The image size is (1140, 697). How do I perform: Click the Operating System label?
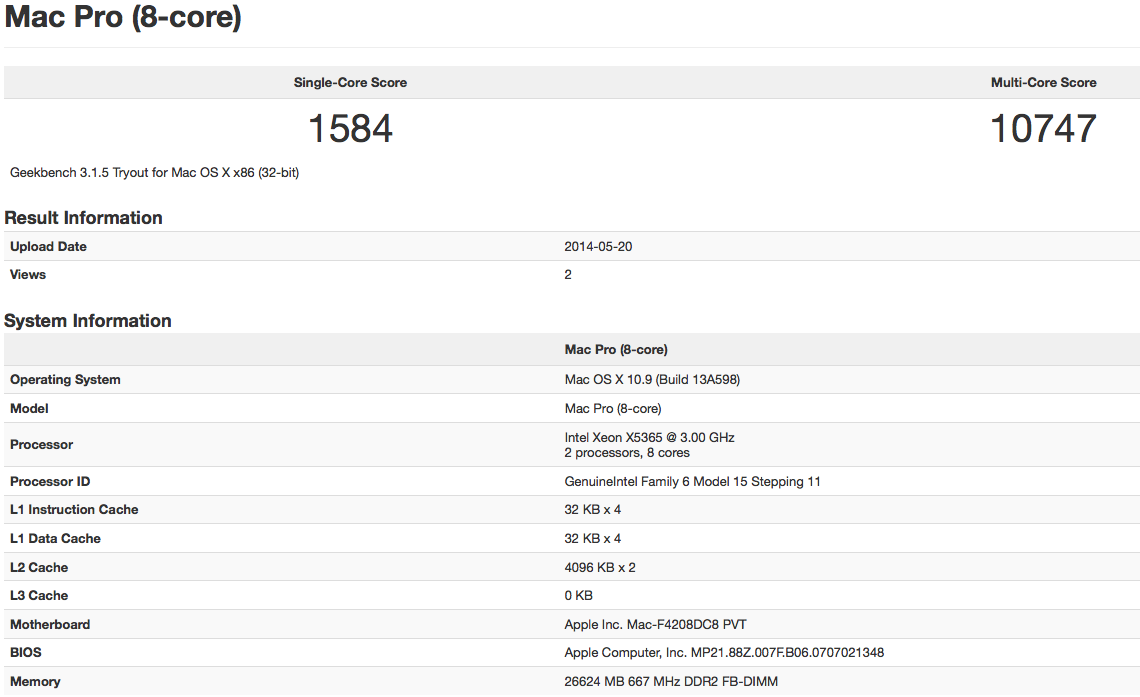coord(65,379)
